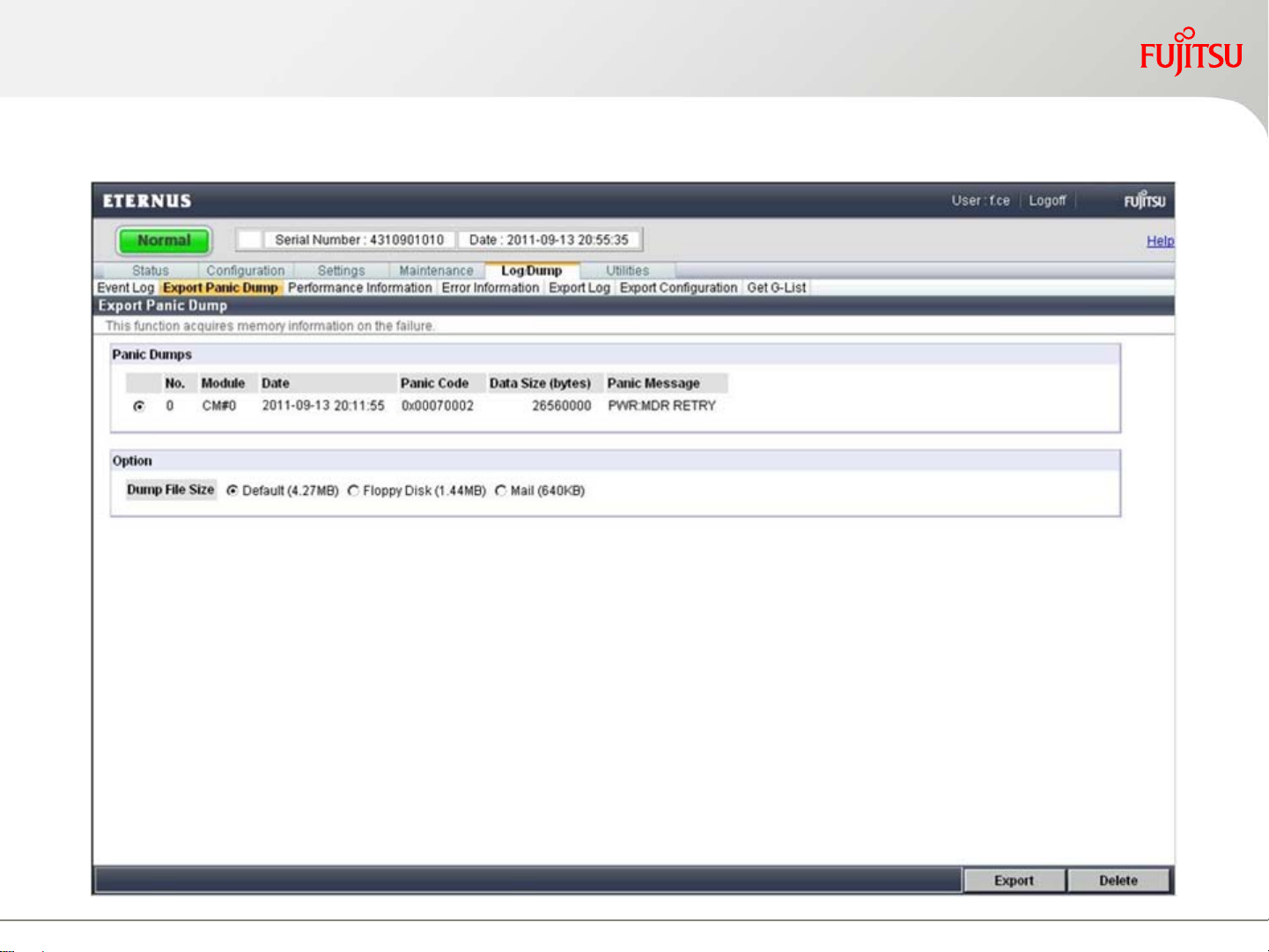Select the Log/Dump tab
Screen dimensions: 1269x952
pyautogui.click(x=532, y=270)
